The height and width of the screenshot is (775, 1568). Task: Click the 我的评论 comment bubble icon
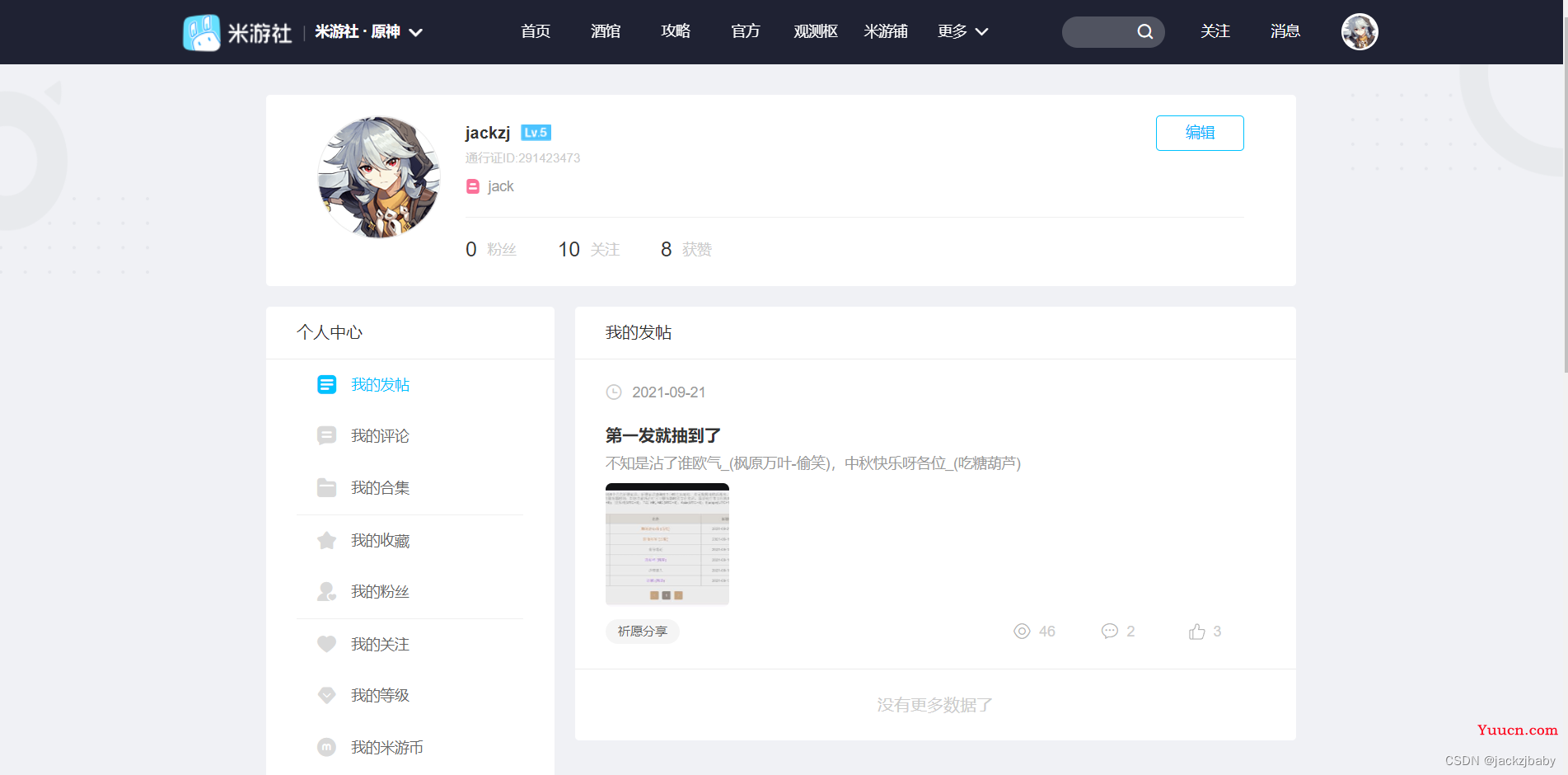(x=327, y=435)
